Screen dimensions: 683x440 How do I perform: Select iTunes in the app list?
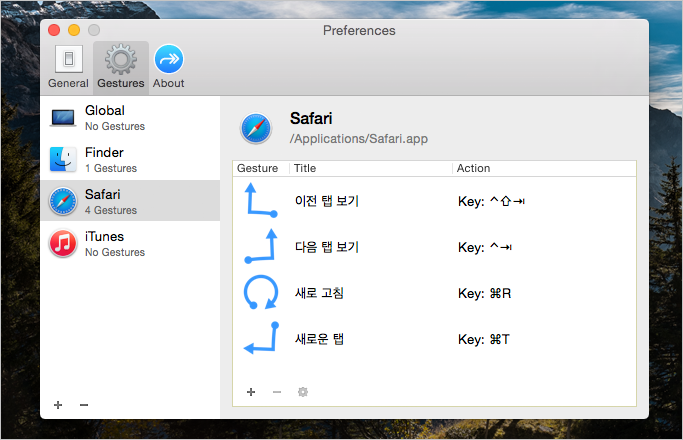pyautogui.click(x=130, y=244)
